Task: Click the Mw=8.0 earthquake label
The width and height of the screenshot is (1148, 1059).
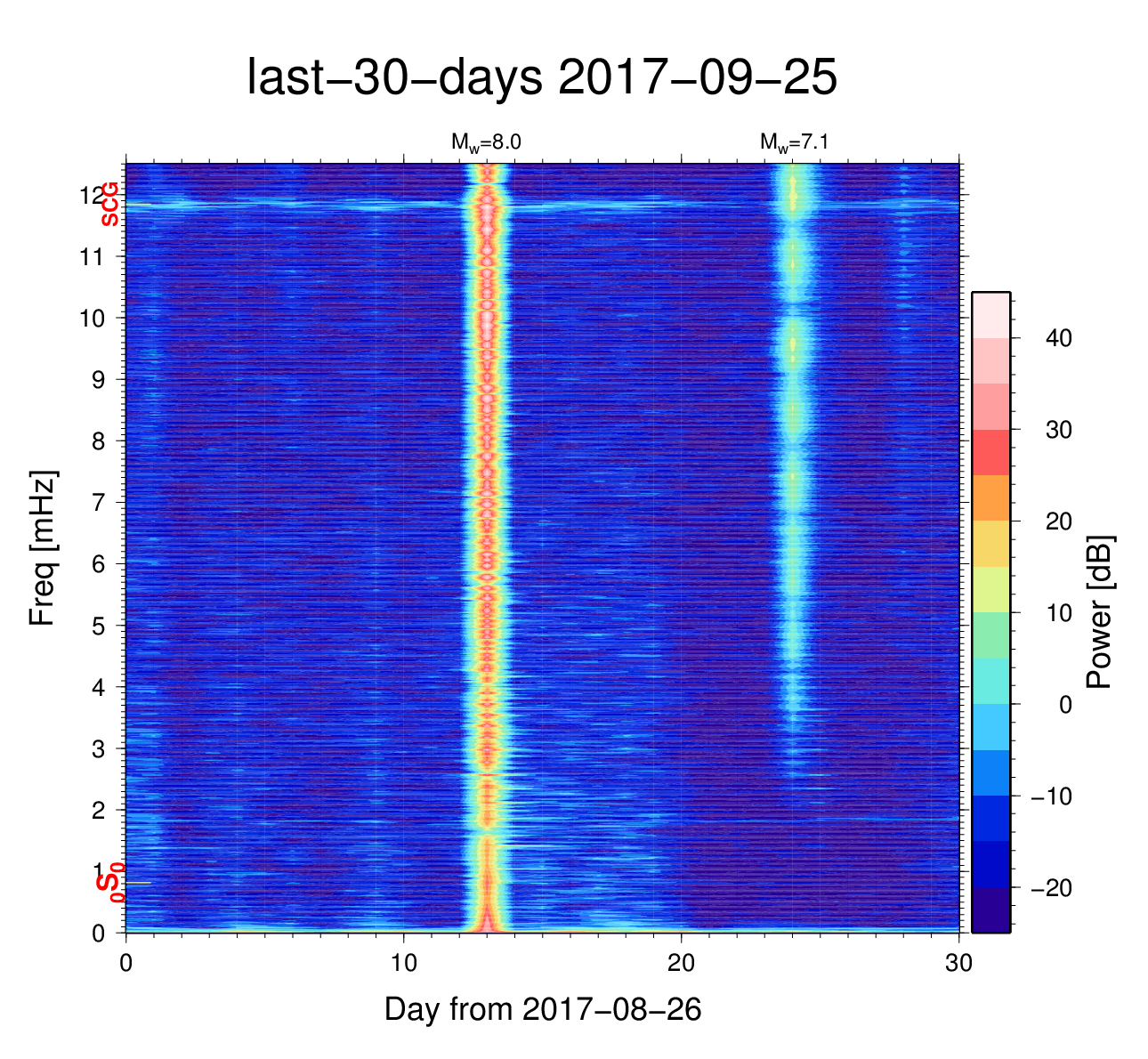Action: click(x=485, y=142)
